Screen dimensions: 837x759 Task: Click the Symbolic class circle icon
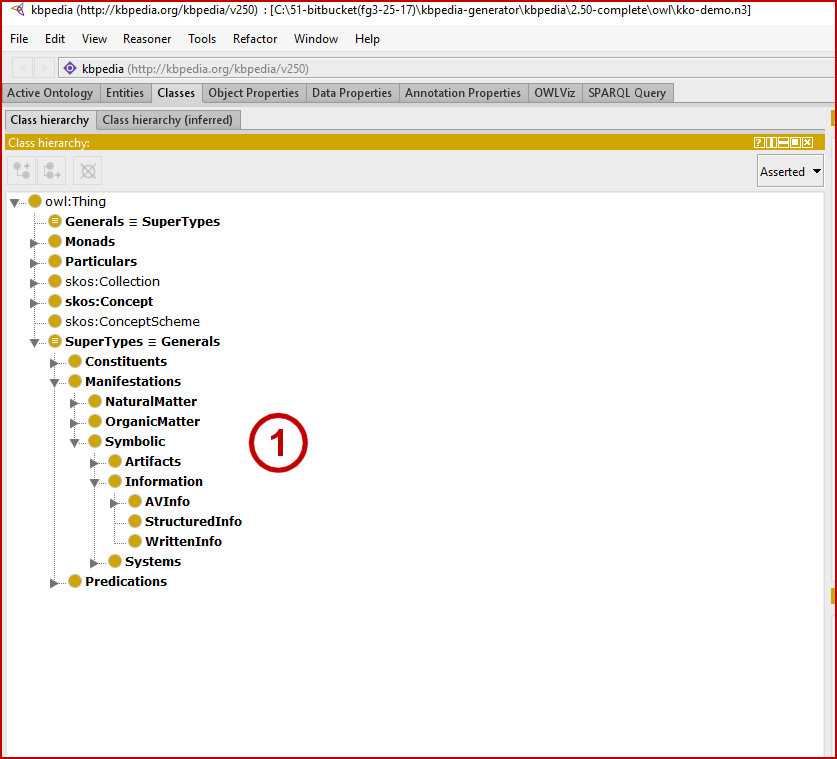pyautogui.click(x=95, y=441)
